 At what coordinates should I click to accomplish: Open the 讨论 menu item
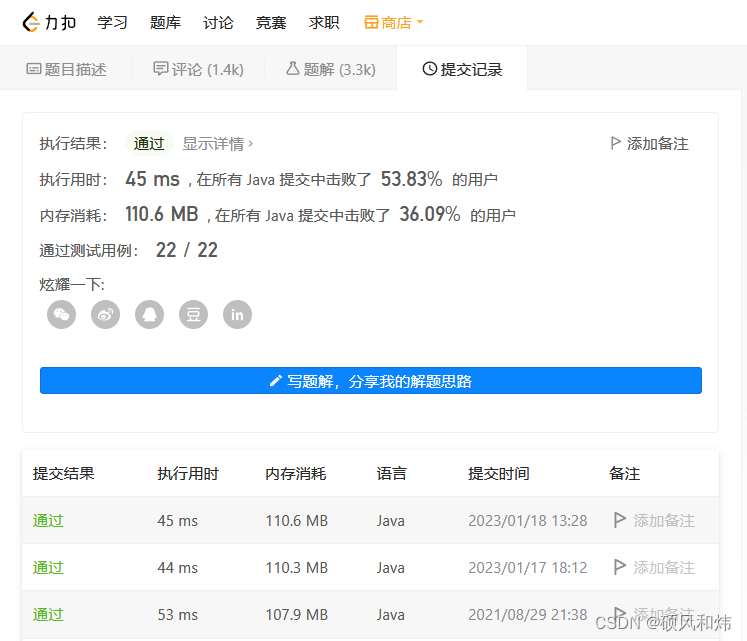218,22
